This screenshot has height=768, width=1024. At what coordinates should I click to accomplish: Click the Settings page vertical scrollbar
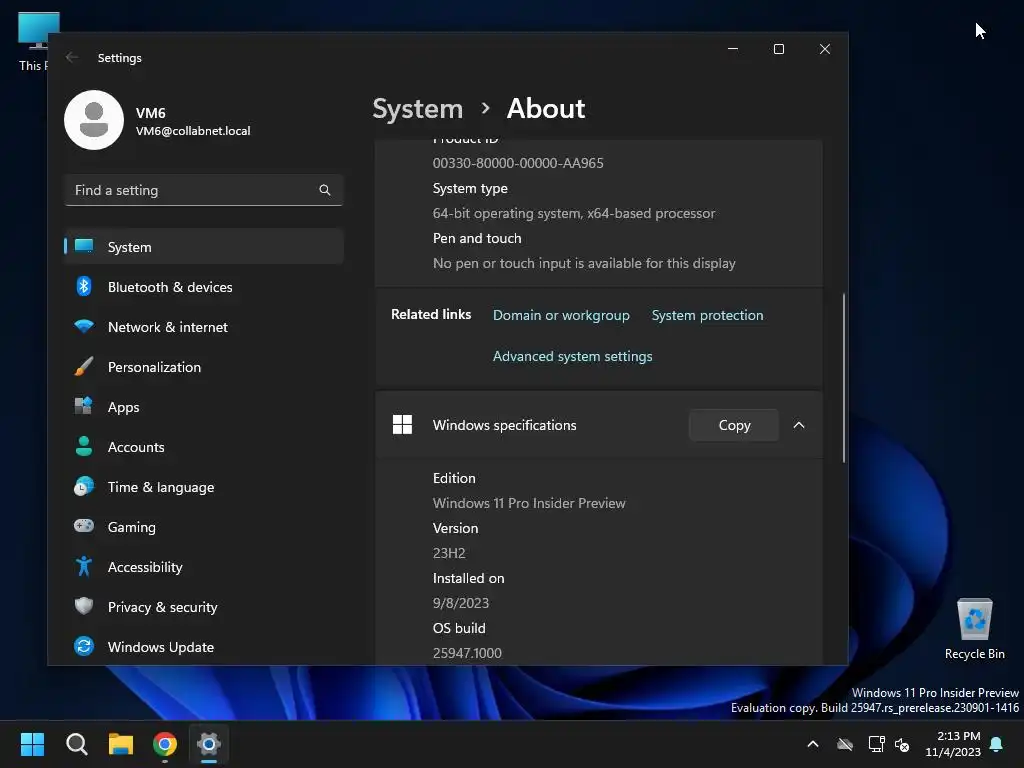click(x=844, y=378)
